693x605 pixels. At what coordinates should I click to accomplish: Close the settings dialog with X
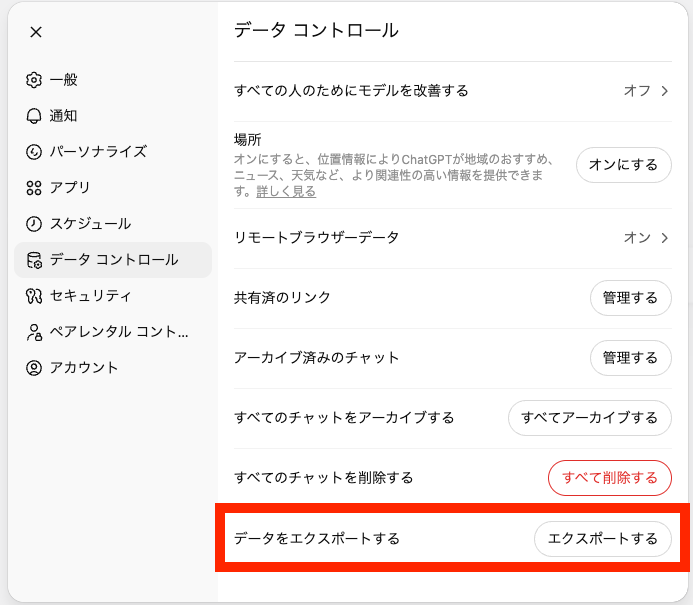[x=36, y=32]
